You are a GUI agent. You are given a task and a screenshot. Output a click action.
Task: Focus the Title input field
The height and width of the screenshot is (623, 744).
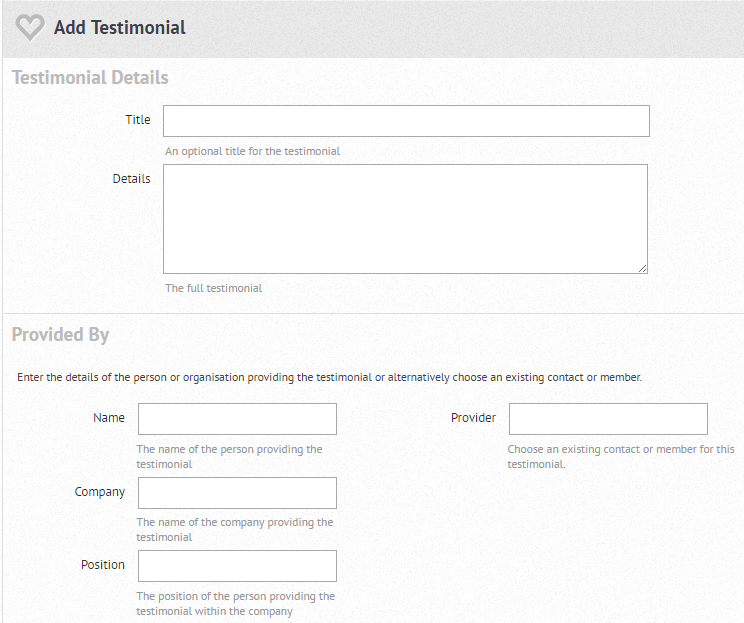(406, 121)
